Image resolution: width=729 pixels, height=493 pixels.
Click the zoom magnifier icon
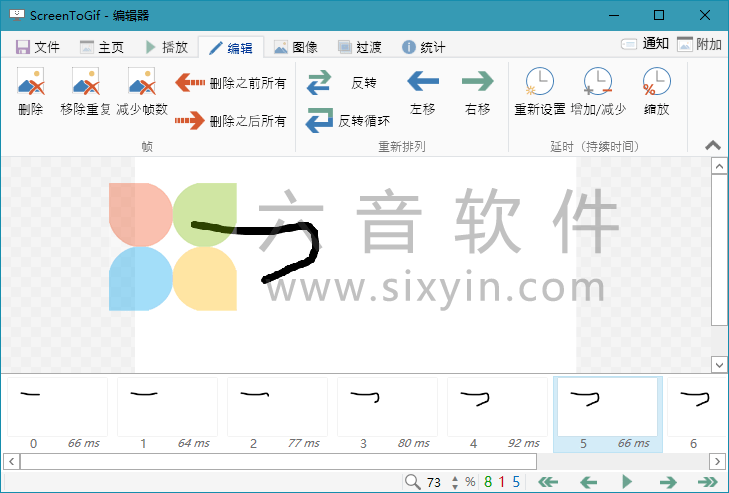coord(412,481)
